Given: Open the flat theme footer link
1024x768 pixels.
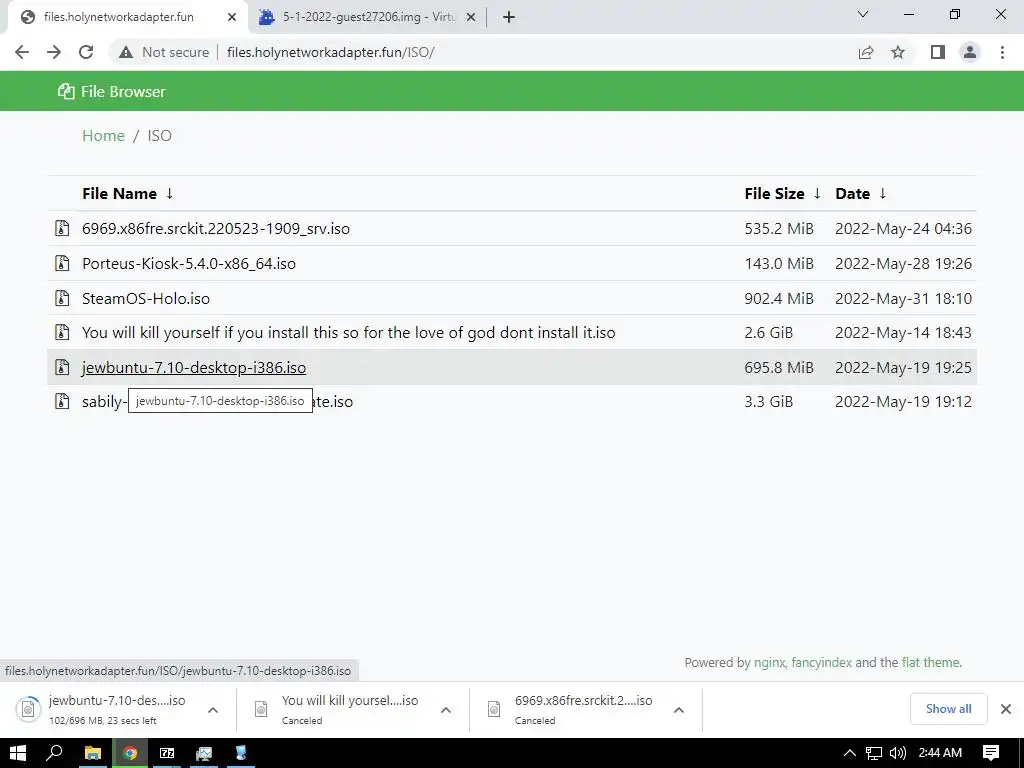Looking at the screenshot, I should coord(931,662).
